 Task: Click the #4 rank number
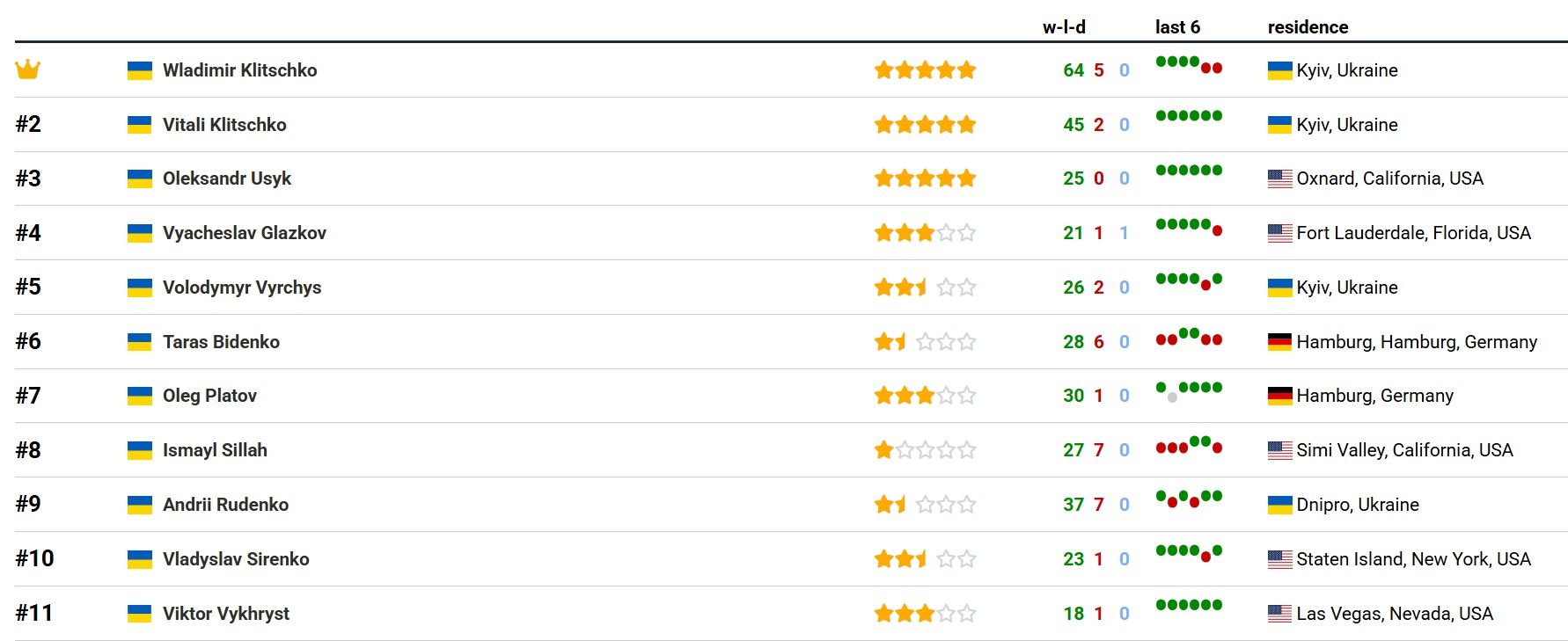coord(28,233)
